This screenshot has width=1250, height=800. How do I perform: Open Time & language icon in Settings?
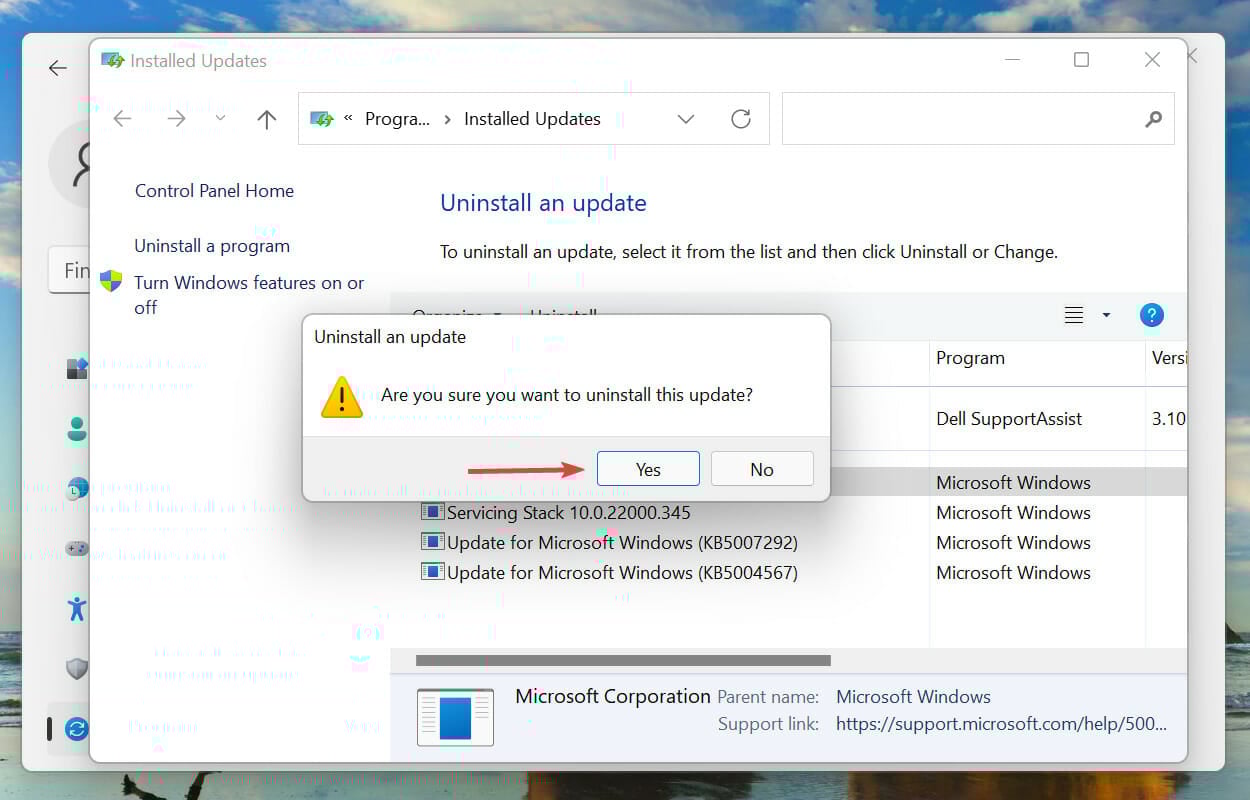point(77,489)
